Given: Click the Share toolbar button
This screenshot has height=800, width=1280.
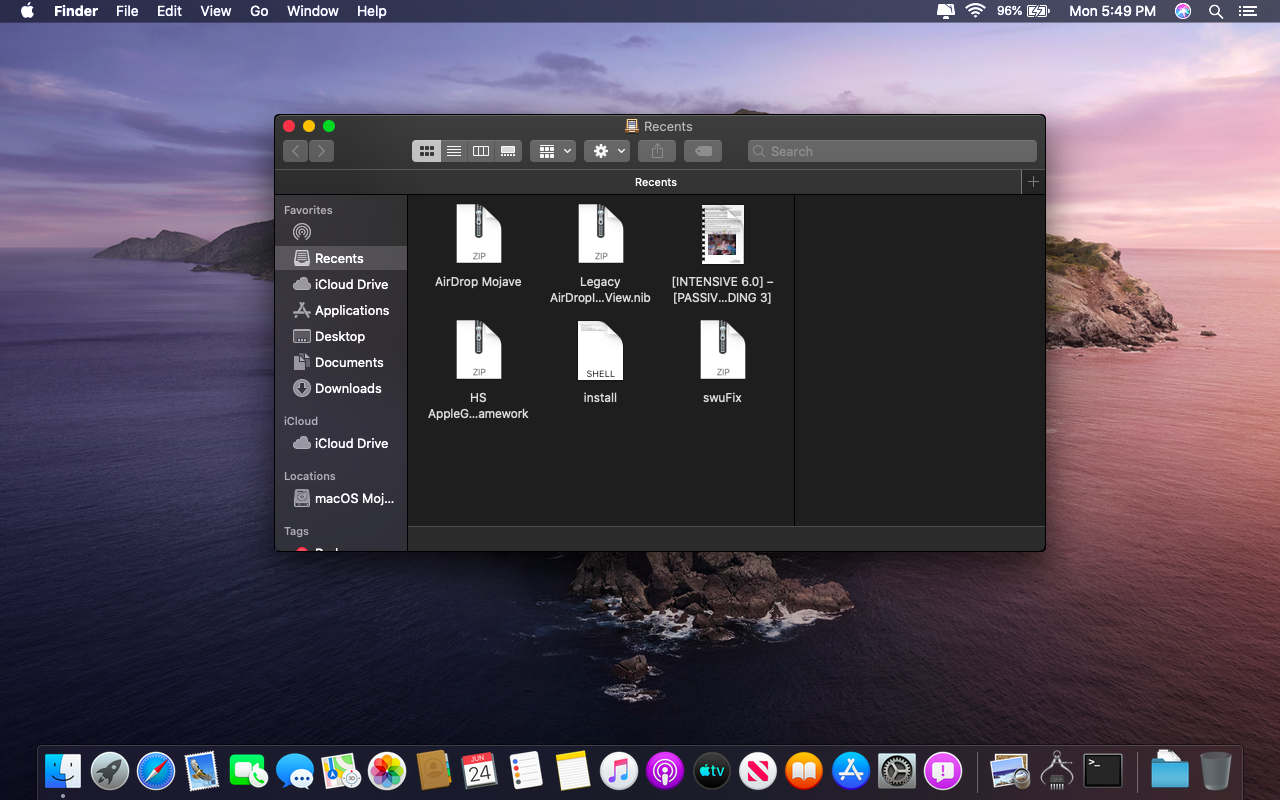Looking at the screenshot, I should pos(657,151).
